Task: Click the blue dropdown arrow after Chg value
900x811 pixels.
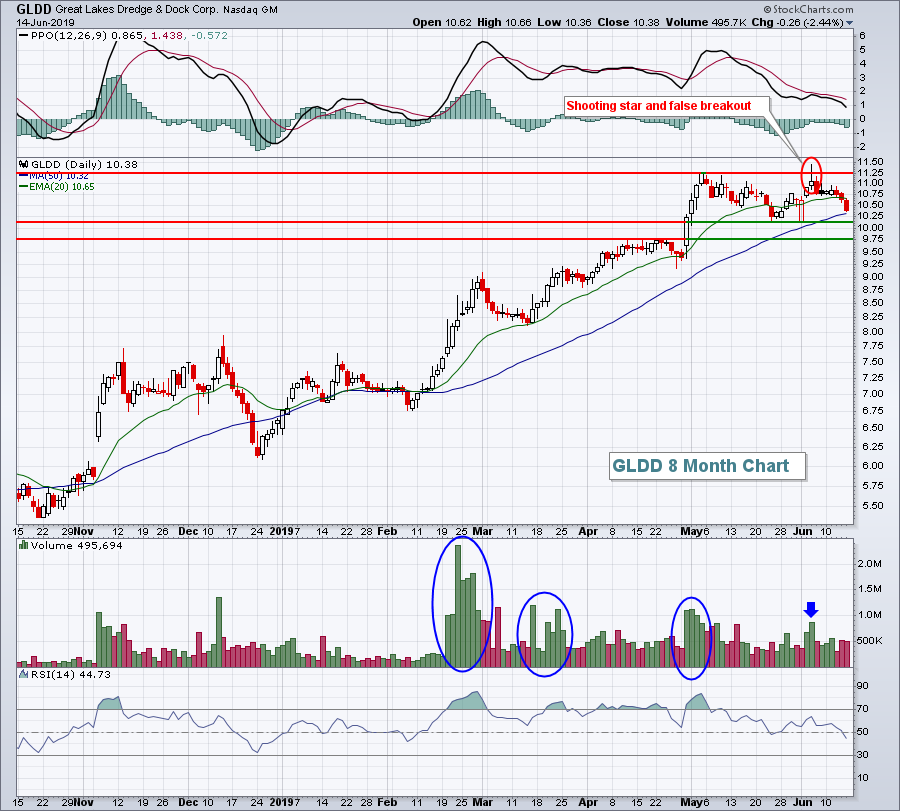Action: [x=849, y=23]
